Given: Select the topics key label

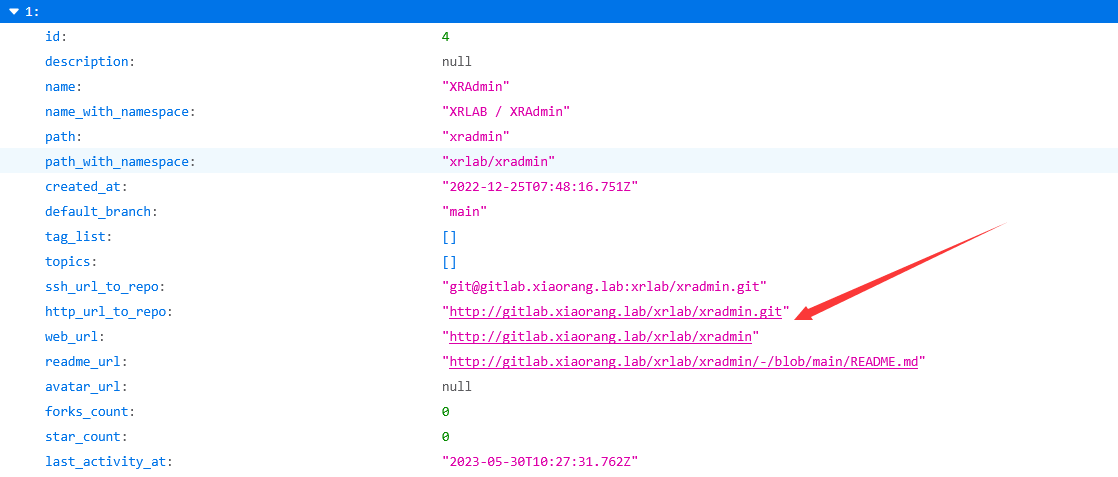Looking at the screenshot, I should pos(71,262).
